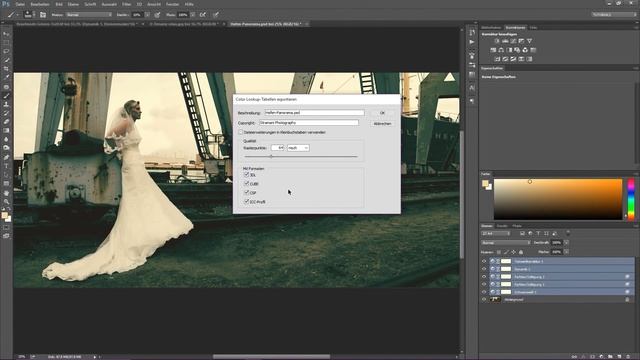This screenshot has width=640, height=360.
Task: Select the Eraser tool
Action: (6, 122)
